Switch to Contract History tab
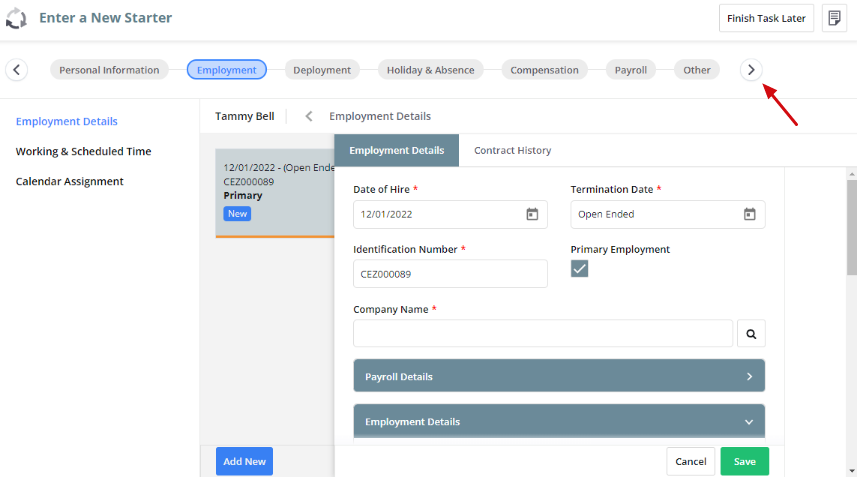The width and height of the screenshot is (857, 477). (512, 150)
